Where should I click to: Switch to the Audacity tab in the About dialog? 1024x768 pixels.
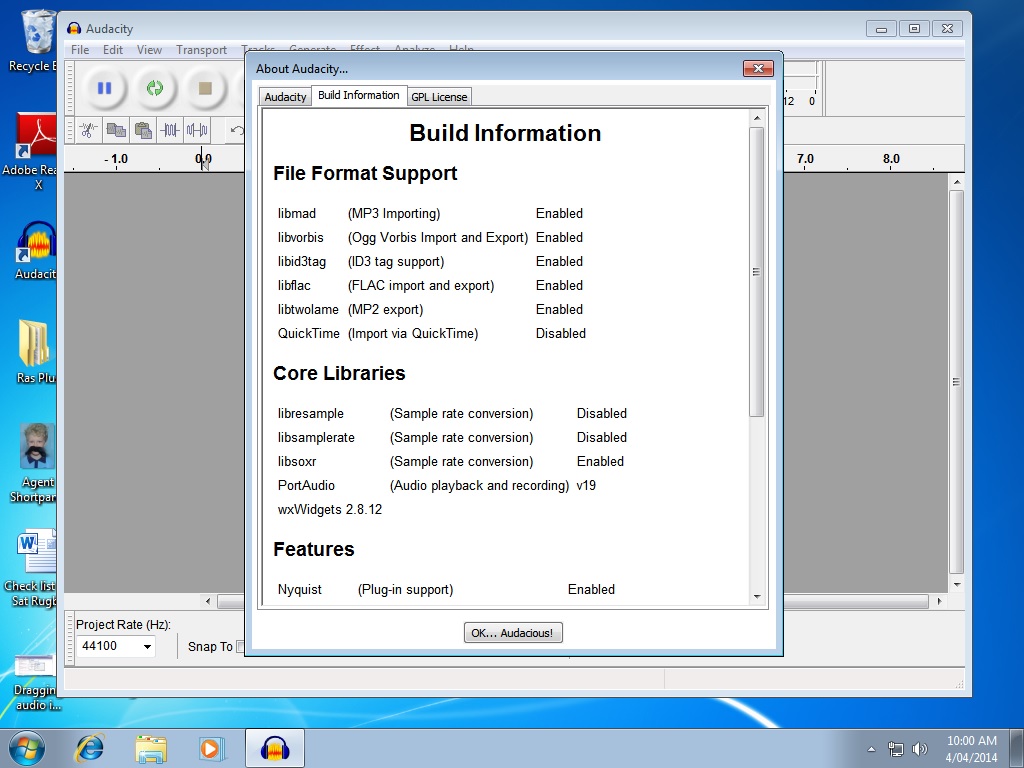click(285, 97)
